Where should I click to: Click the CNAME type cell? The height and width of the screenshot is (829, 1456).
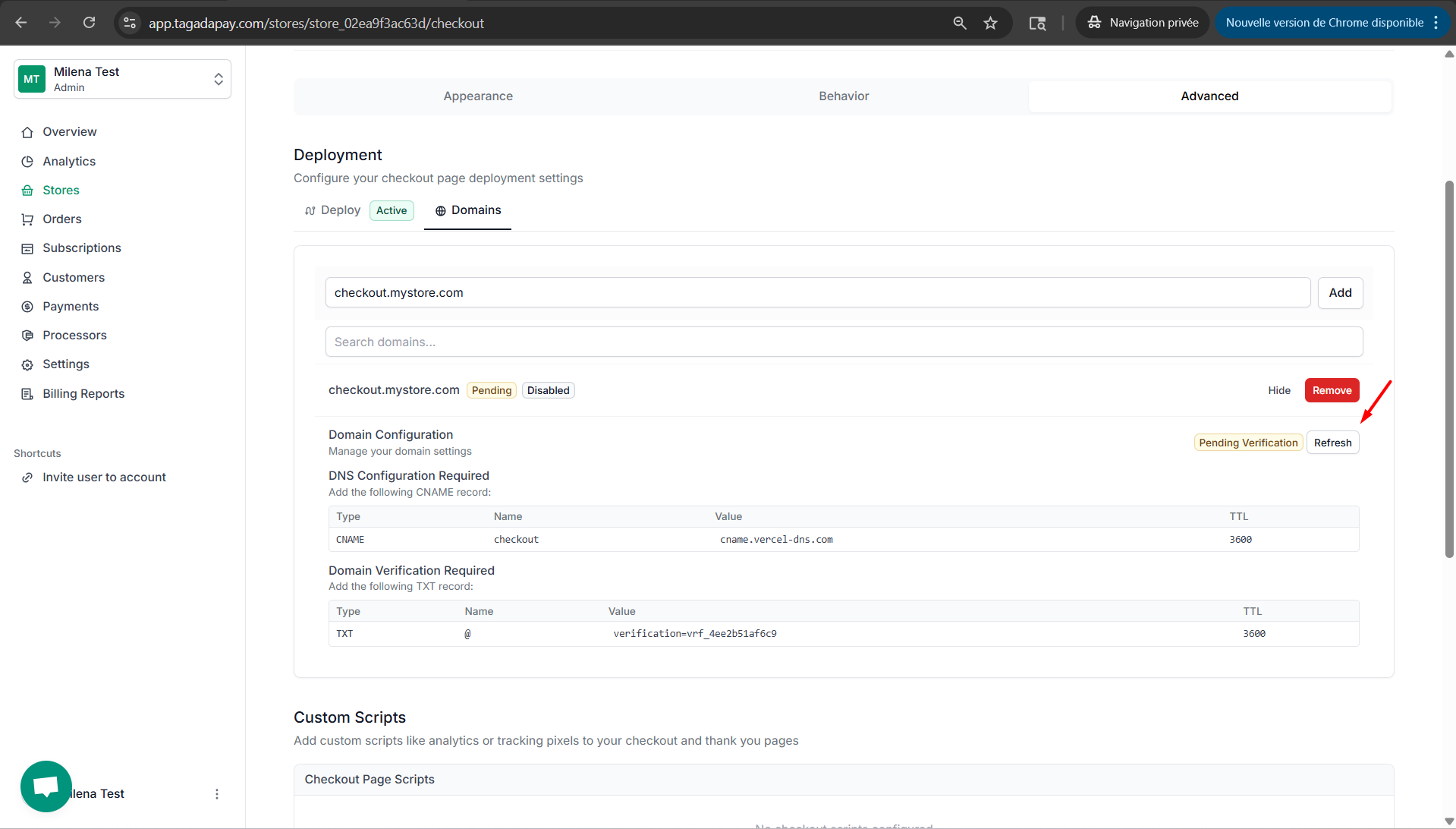pyautogui.click(x=350, y=540)
